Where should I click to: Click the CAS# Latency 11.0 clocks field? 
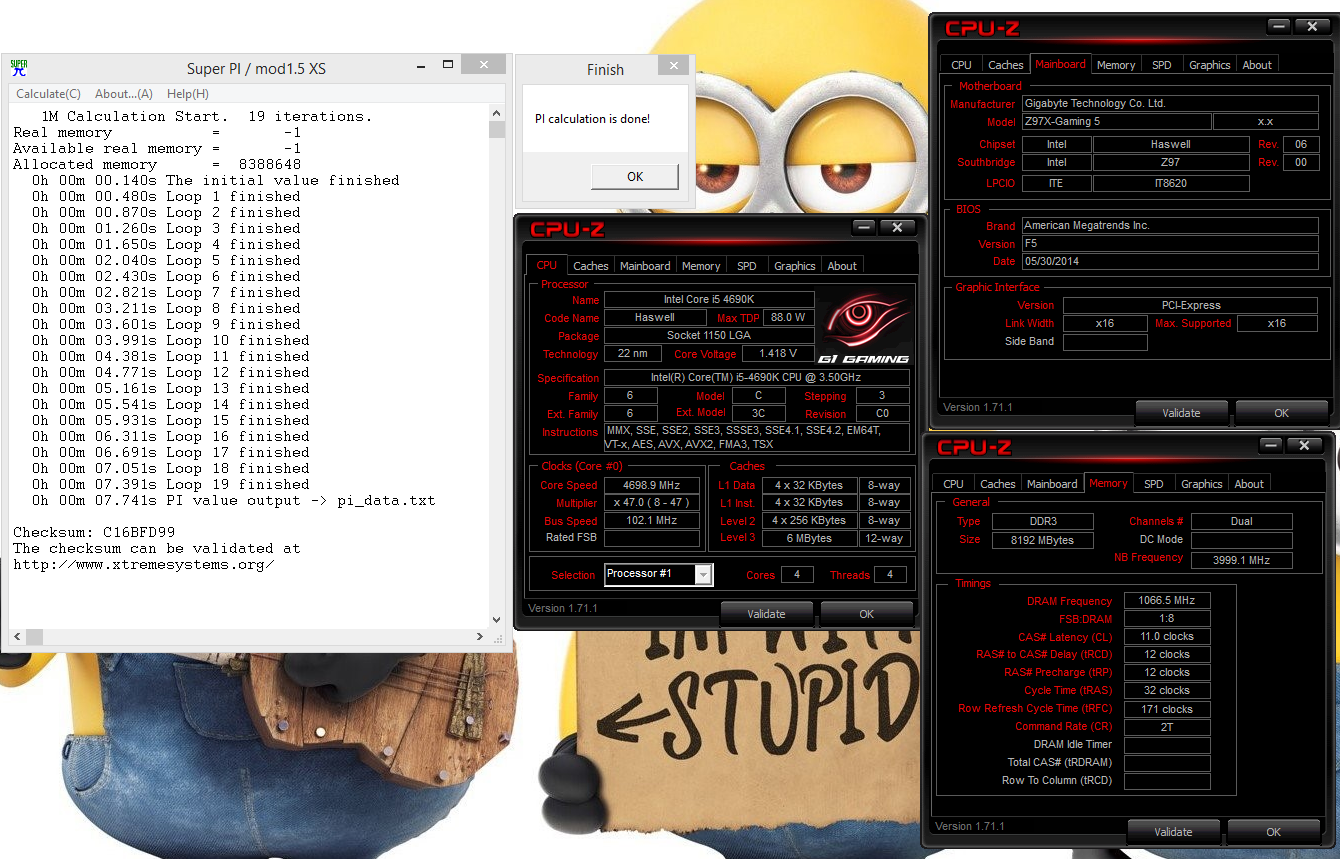(1167, 637)
